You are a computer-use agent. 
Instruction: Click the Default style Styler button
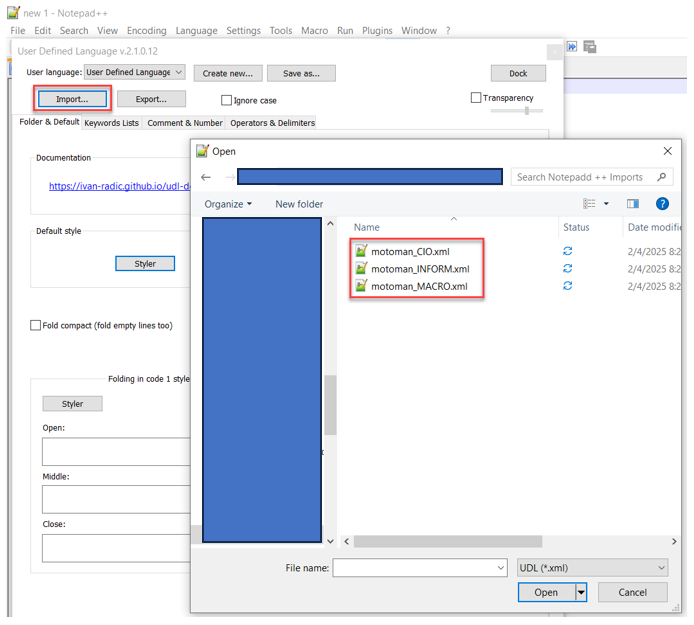145,264
